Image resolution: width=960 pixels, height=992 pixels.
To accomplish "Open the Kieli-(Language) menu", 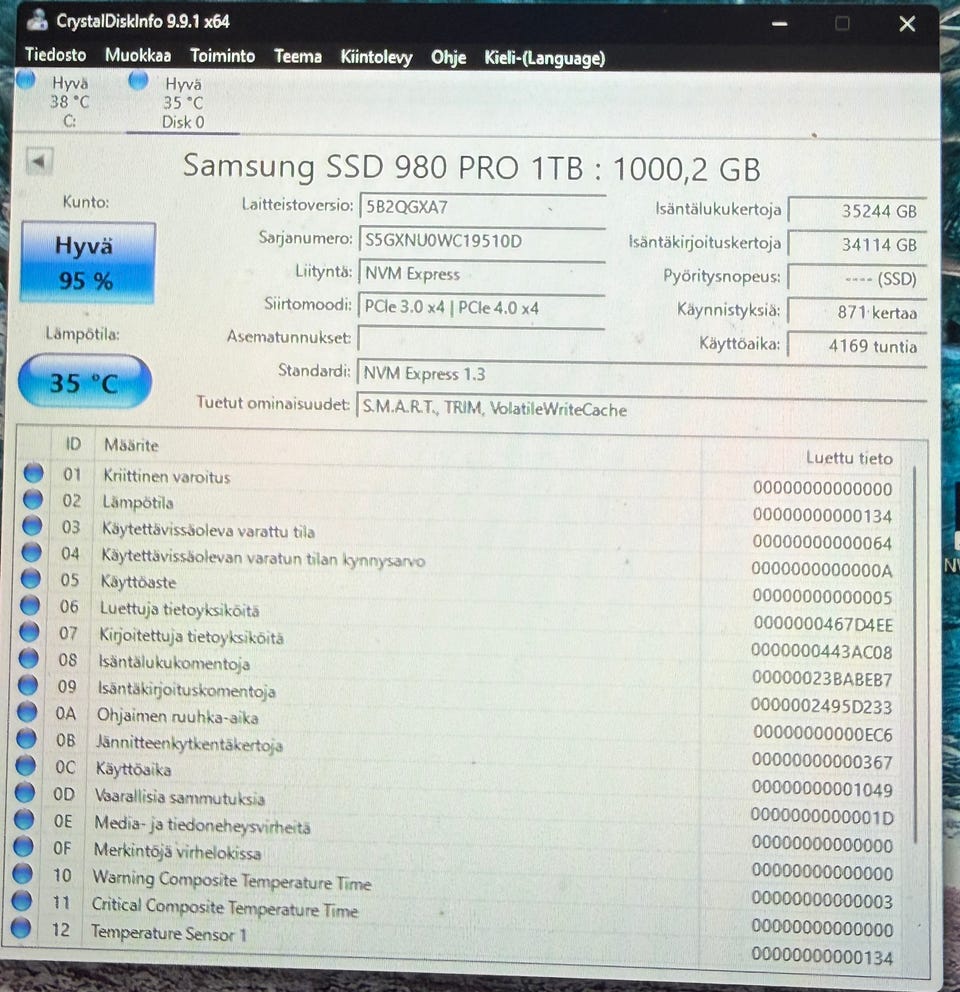I will coord(545,58).
